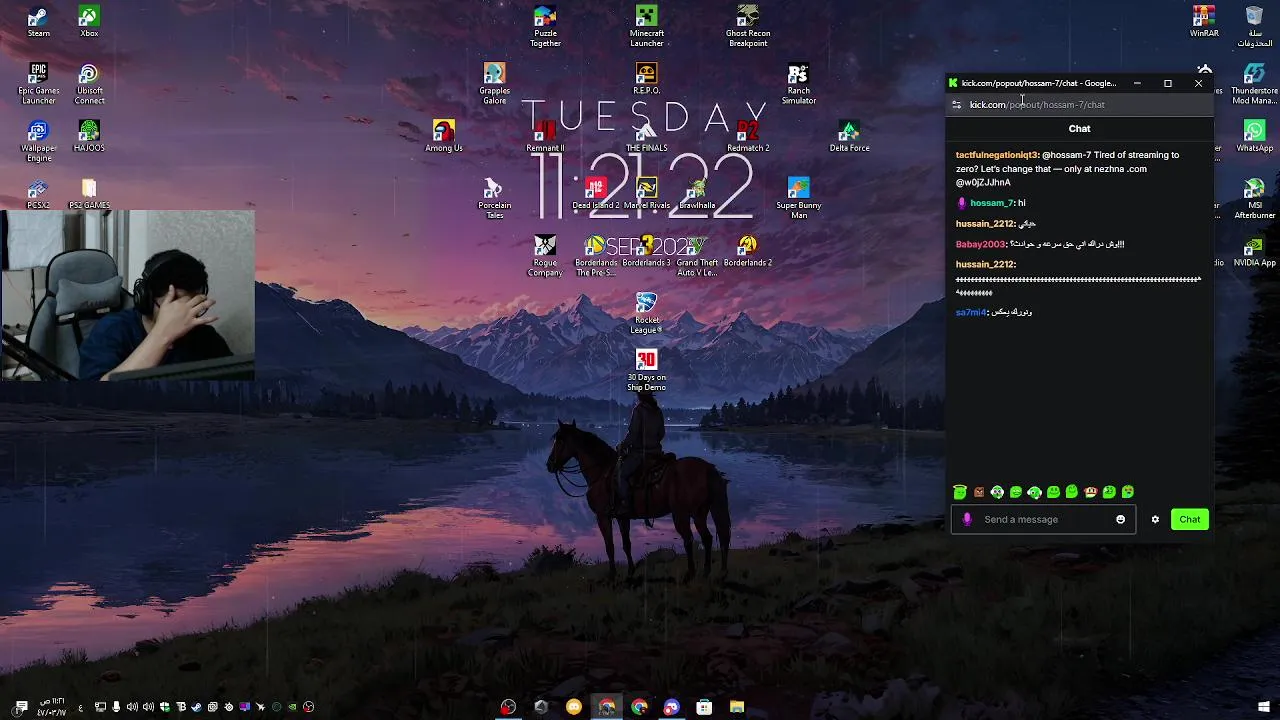Select the R.E.P.O. desktop icon

646,79
